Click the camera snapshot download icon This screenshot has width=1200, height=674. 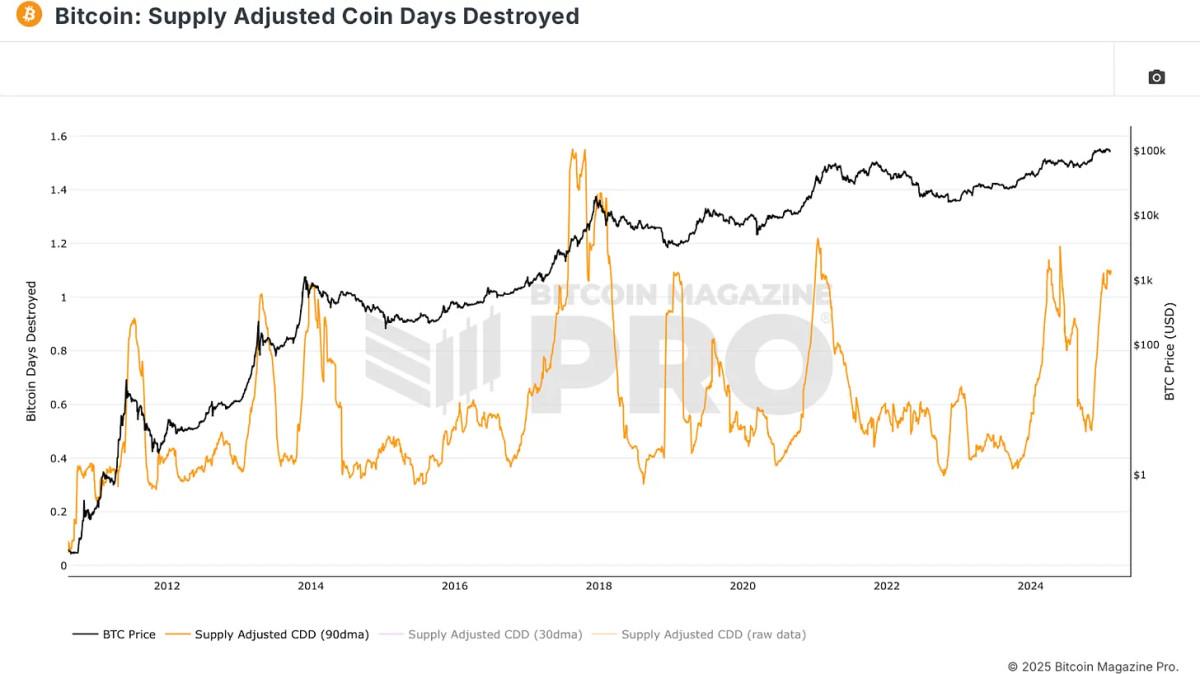[x=1157, y=77]
